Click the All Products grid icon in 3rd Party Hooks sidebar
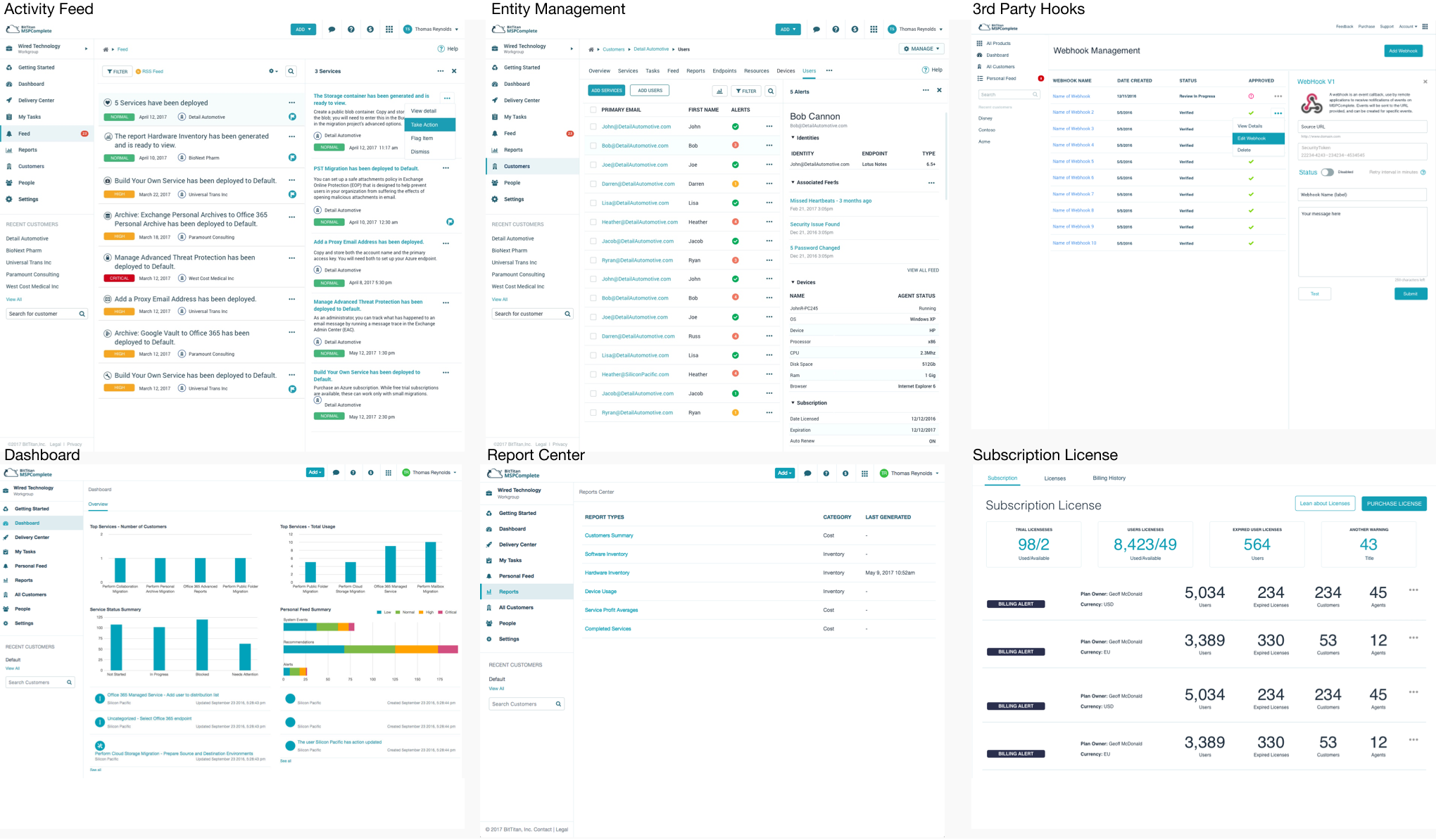Screen dimensions: 1436x840 [x=979, y=44]
